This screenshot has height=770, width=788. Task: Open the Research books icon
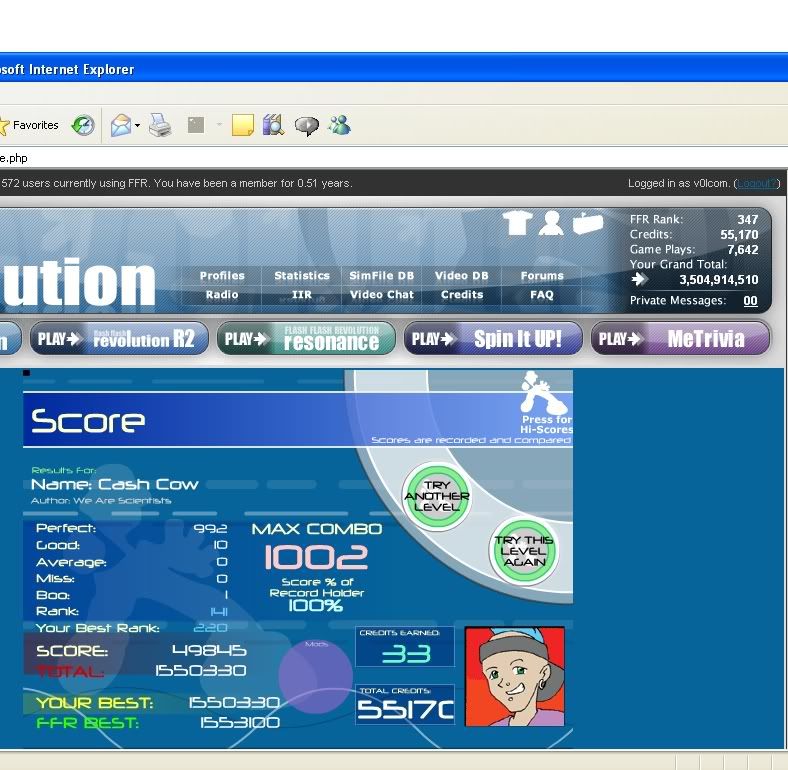273,125
